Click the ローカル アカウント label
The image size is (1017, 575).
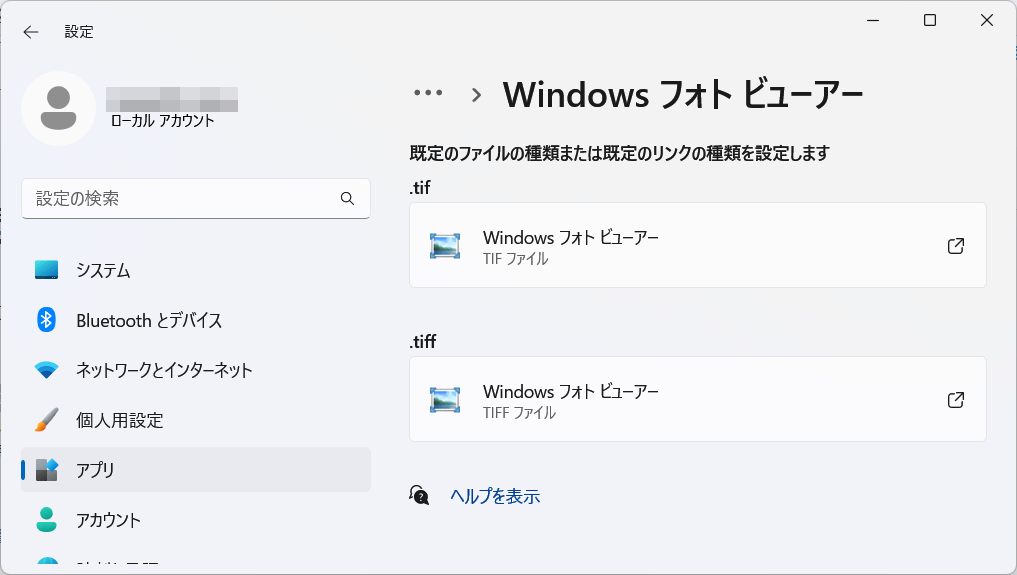pyautogui.click(x=162, y=121)
